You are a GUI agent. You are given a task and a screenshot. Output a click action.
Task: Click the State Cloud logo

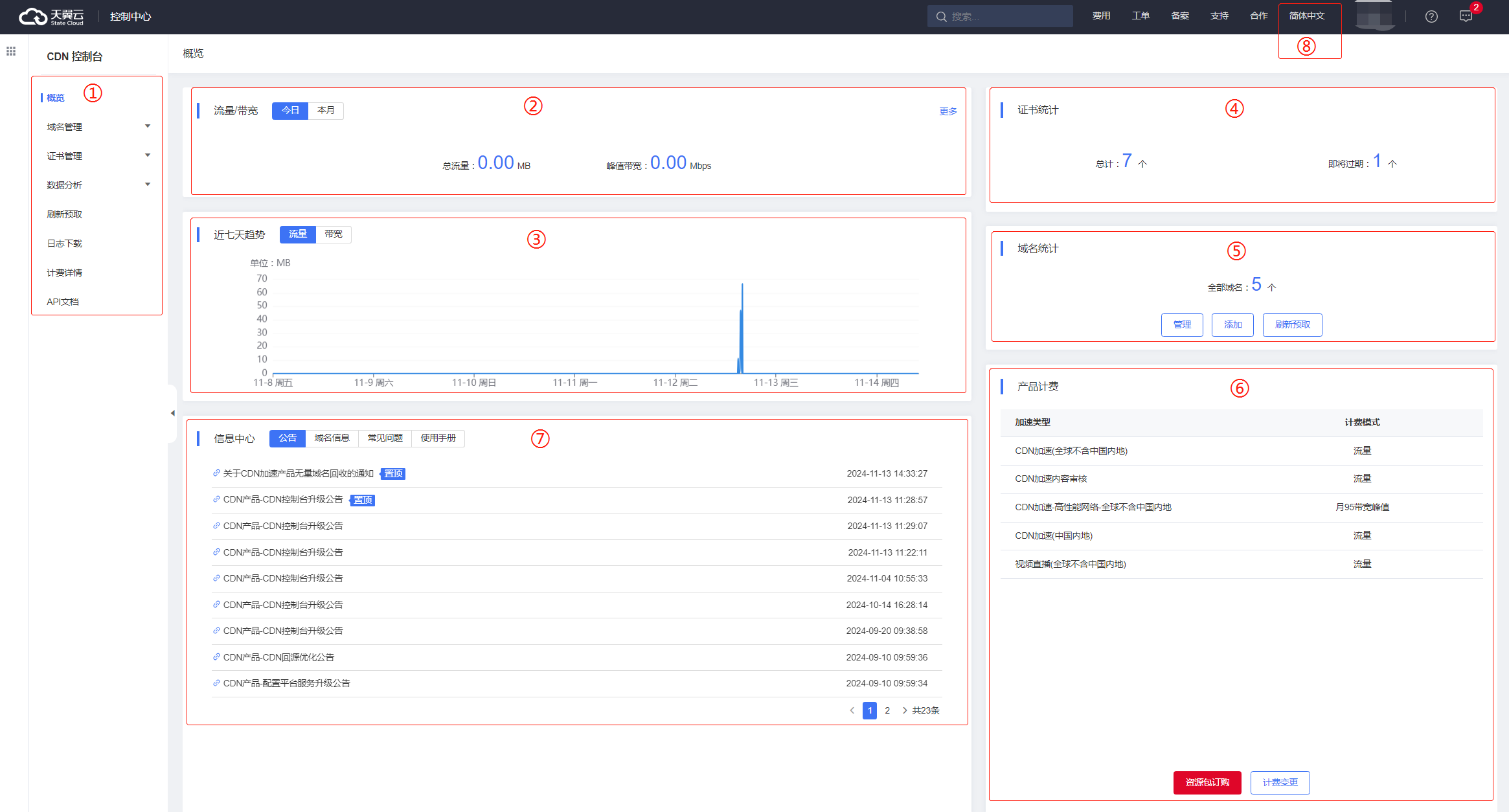click(x=51, y=17)
